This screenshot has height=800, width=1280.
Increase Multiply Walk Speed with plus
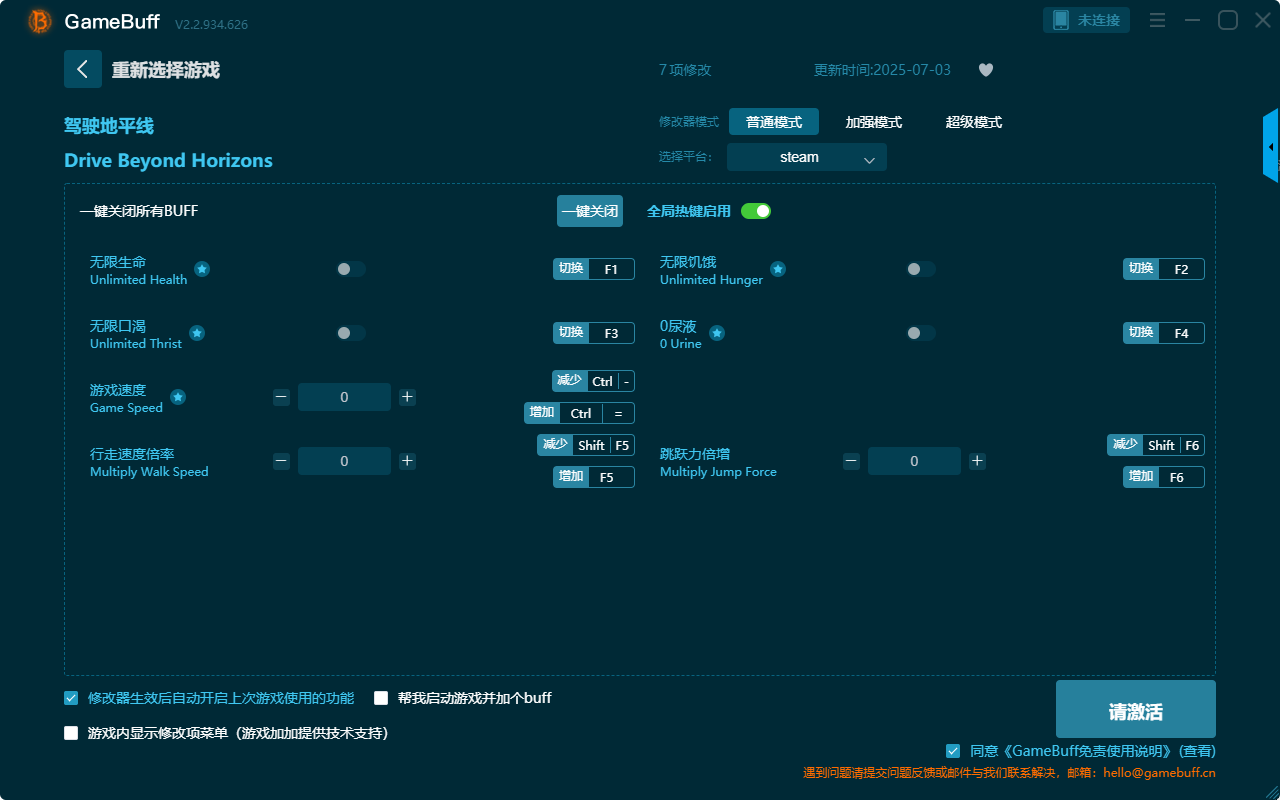[407, 461]
